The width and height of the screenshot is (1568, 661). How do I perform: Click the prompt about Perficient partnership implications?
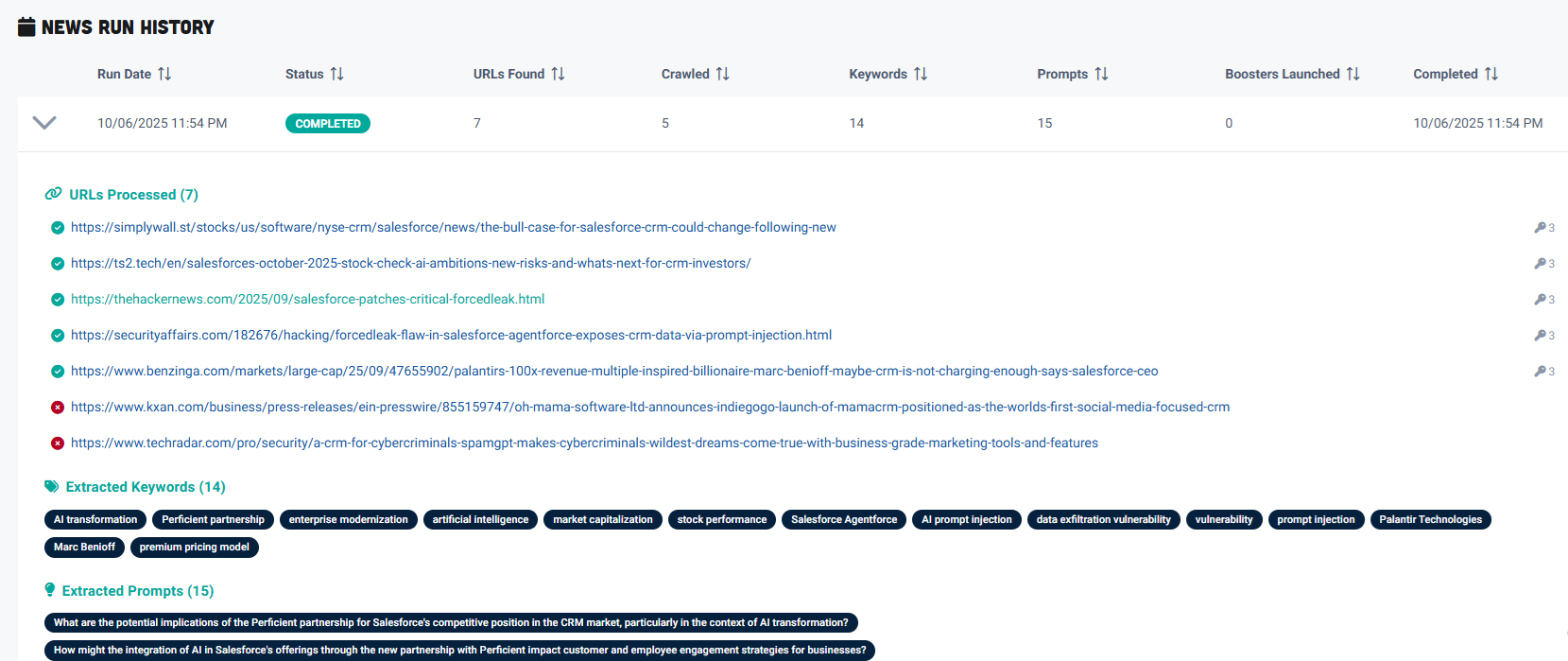451,622
